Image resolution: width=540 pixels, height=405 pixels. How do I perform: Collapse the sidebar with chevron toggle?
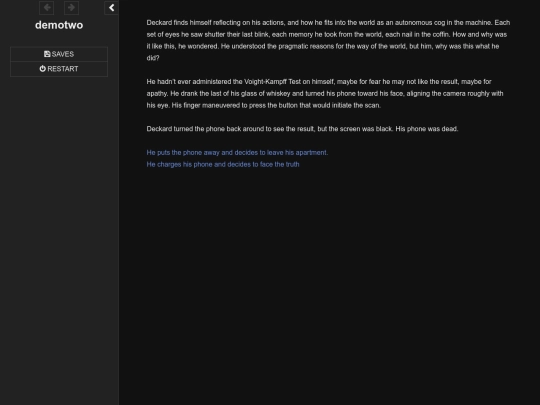pyautogui.click(x=112, y=8)
